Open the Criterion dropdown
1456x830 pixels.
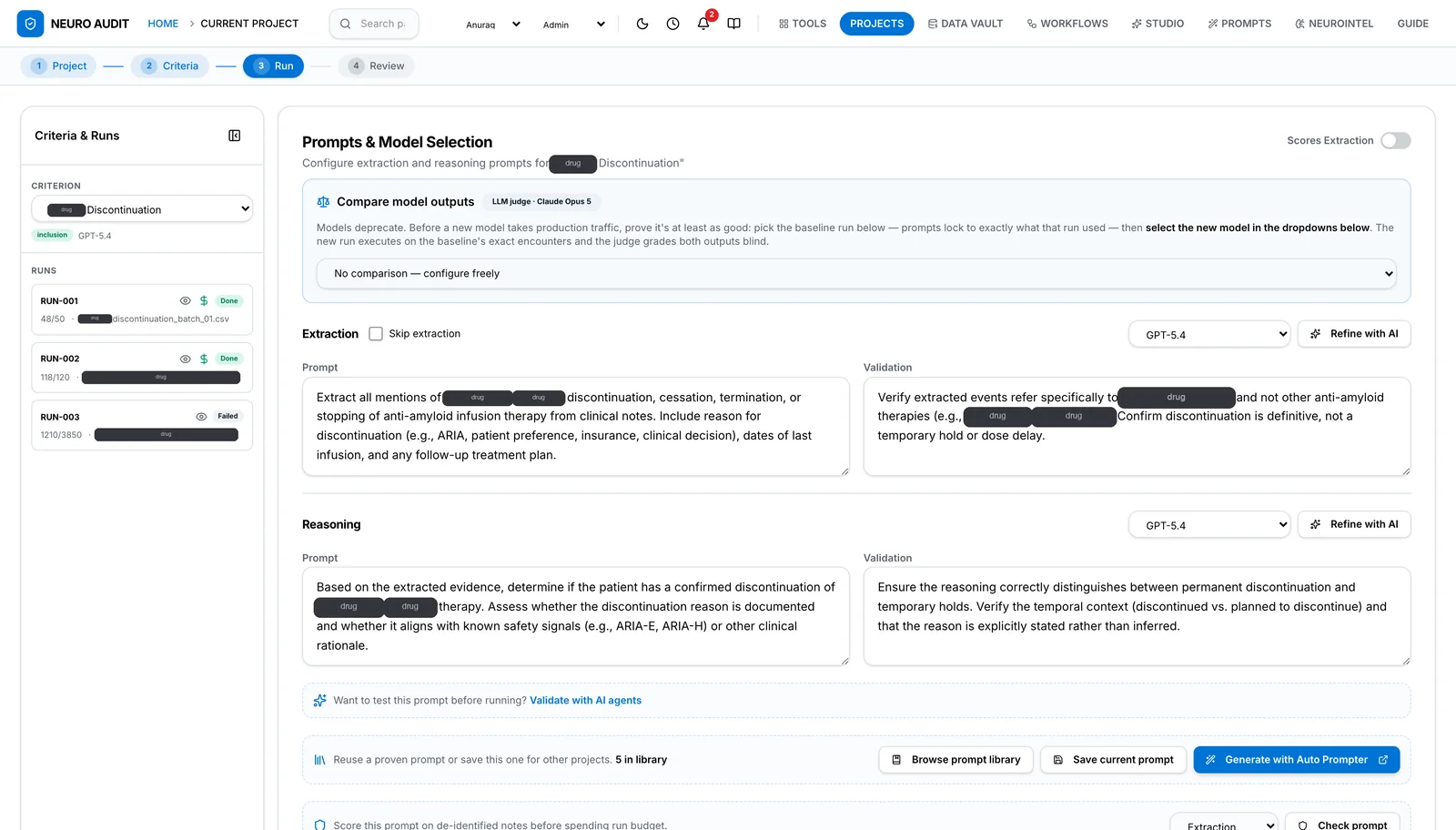click(142, 209)
